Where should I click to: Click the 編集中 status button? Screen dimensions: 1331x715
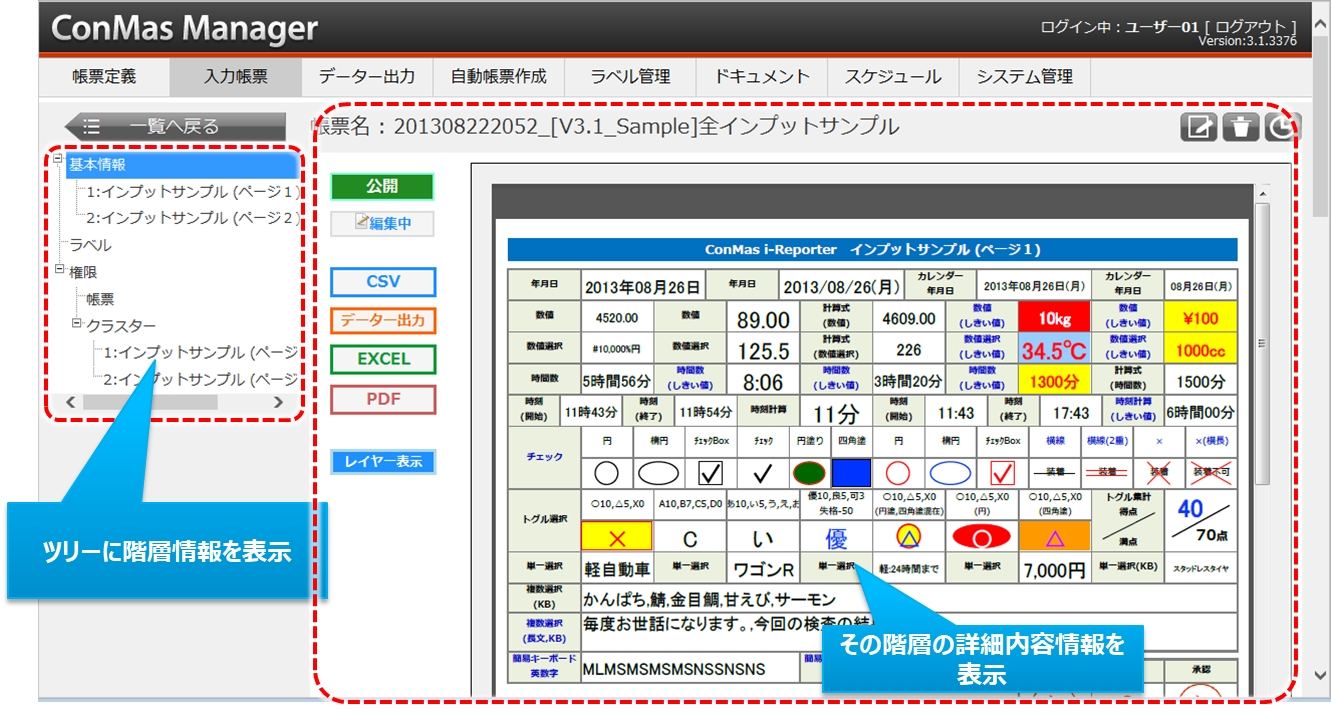pyautogui.click(x=382, y=223)
